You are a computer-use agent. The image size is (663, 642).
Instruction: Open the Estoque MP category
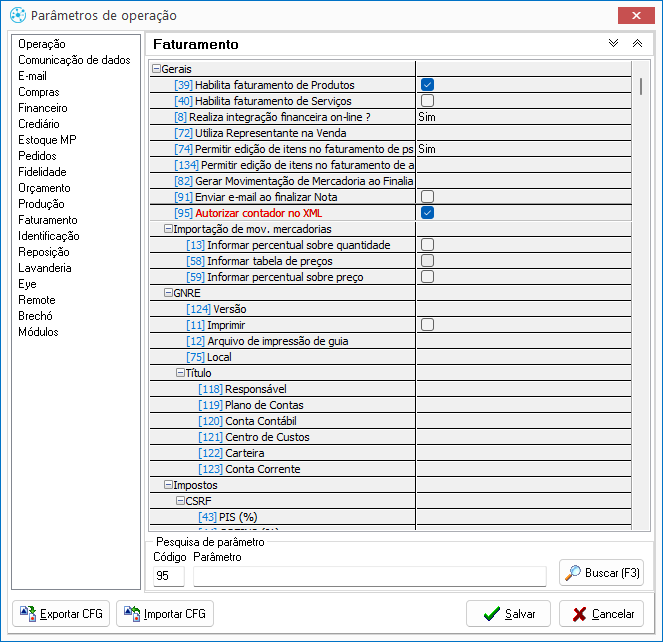pos(46,140)
